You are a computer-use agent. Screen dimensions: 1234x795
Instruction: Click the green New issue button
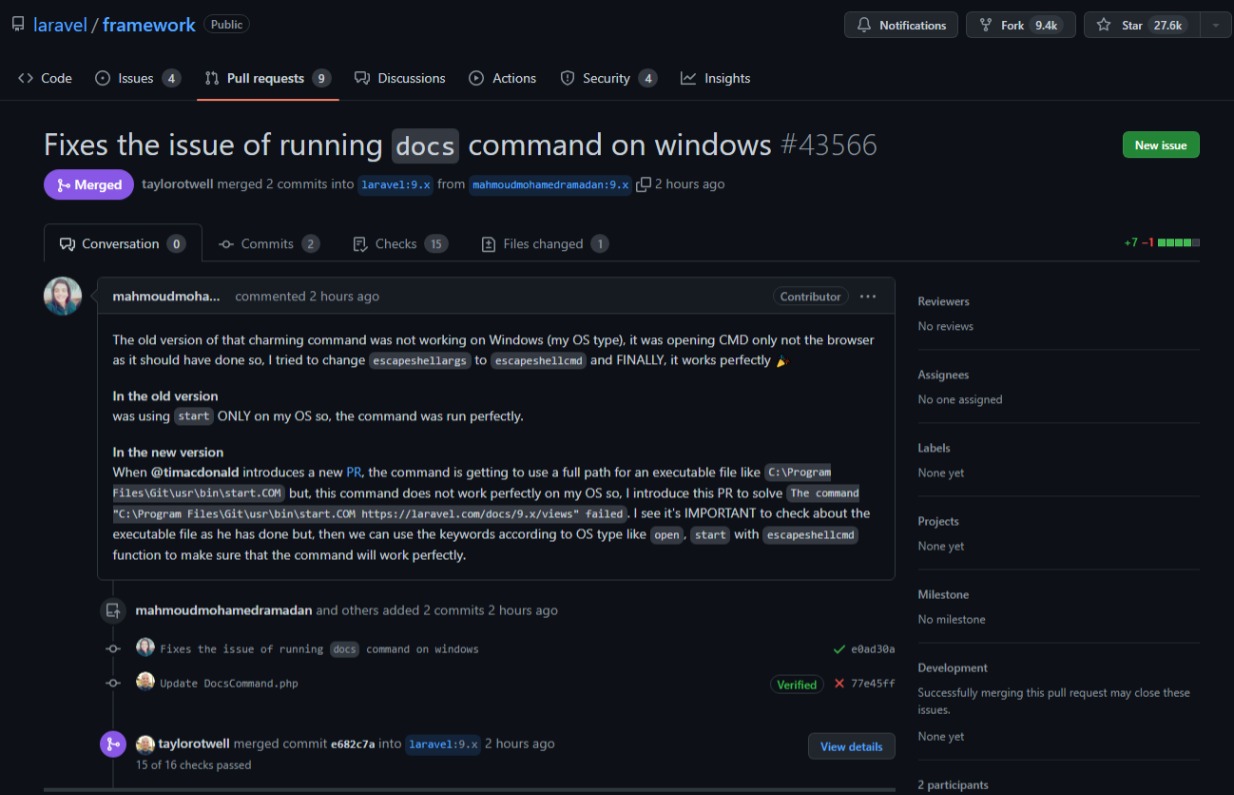(1160, 145)
